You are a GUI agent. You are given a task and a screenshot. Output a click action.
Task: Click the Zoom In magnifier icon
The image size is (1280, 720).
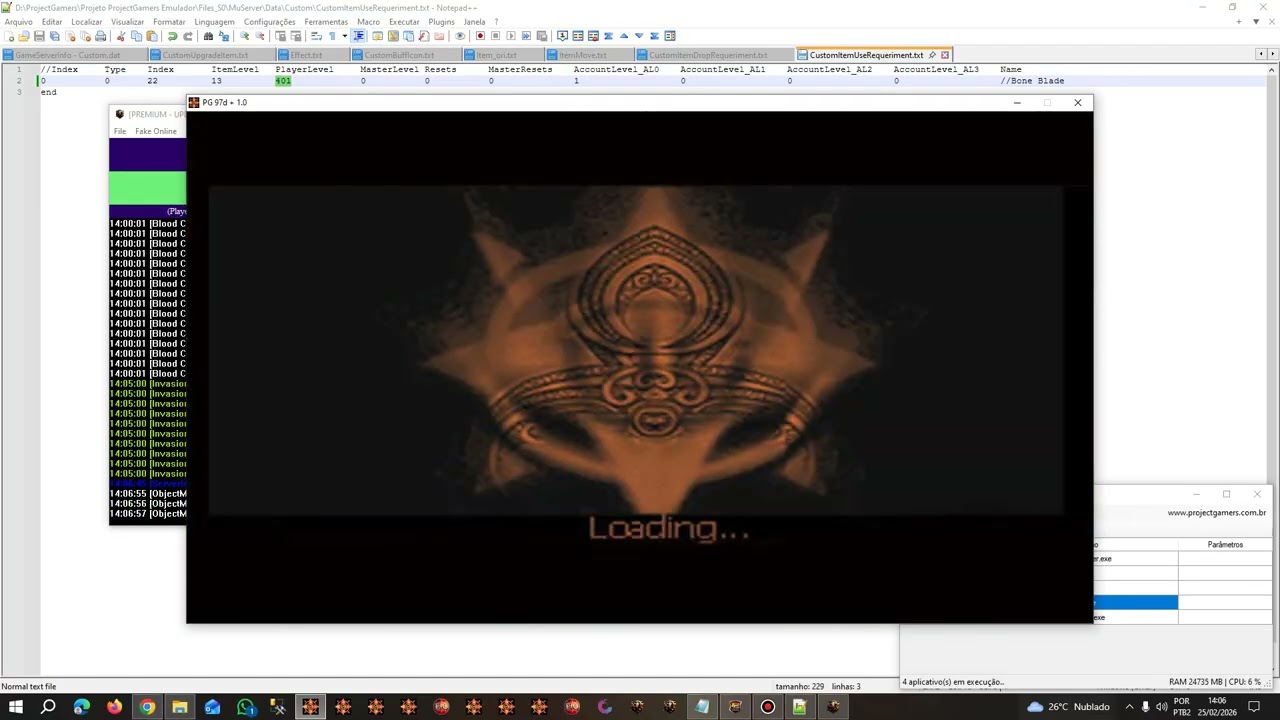click(x=244, y=36)
